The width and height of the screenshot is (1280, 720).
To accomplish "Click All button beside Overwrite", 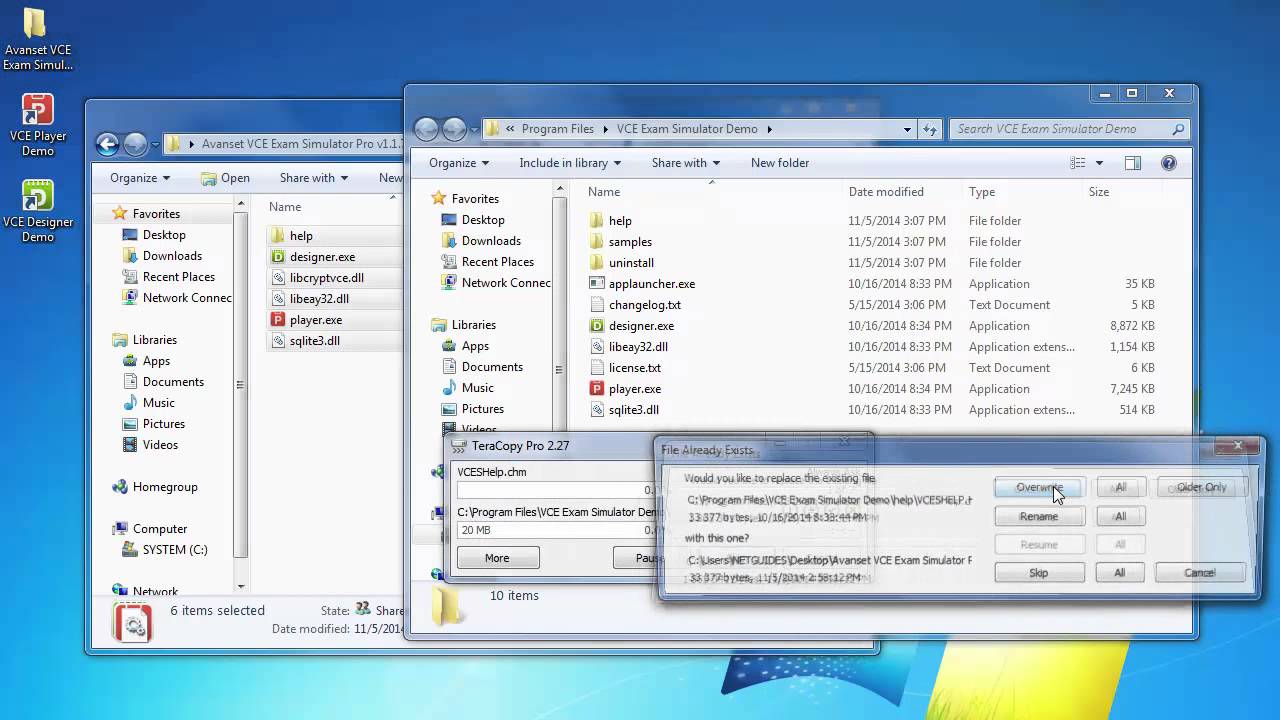I will 1120,488.
